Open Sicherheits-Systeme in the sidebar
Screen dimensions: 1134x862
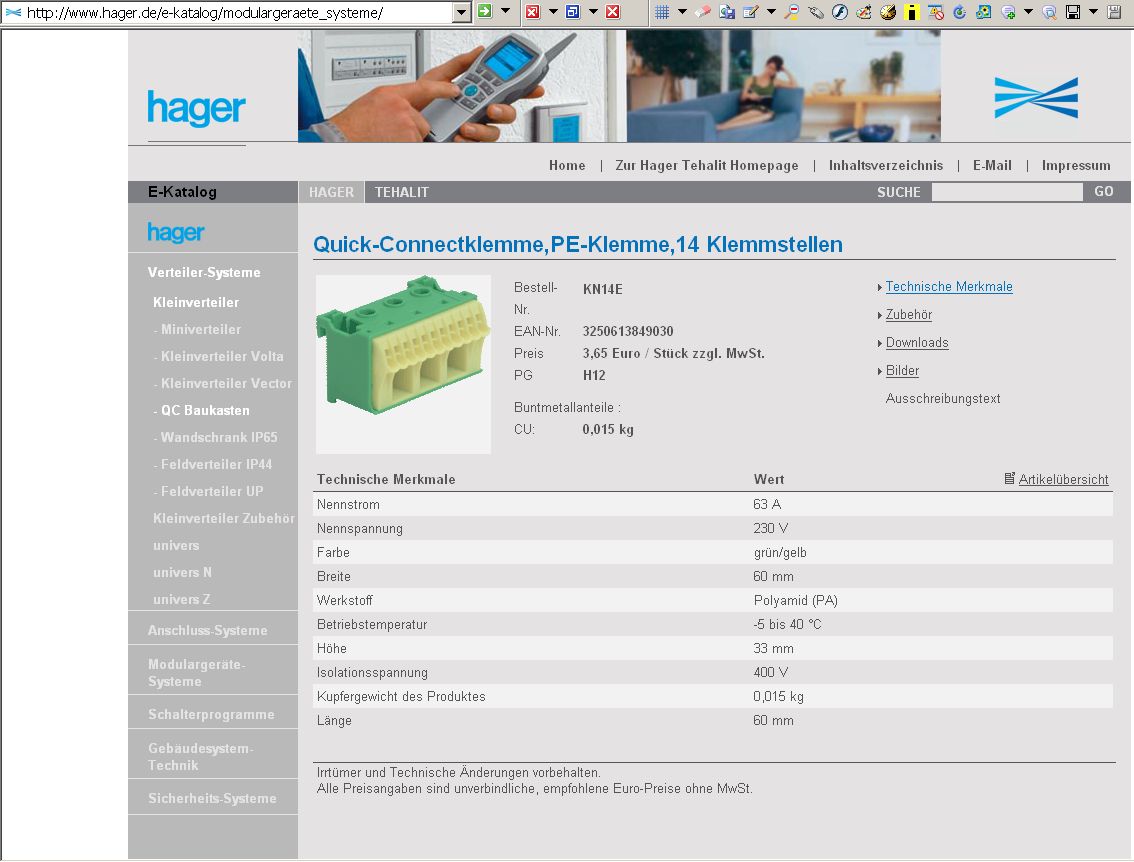(x=213, y=798)
